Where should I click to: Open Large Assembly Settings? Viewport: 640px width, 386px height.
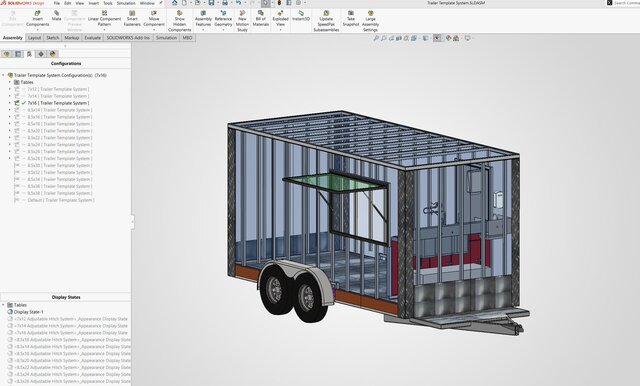click(370, 21)
